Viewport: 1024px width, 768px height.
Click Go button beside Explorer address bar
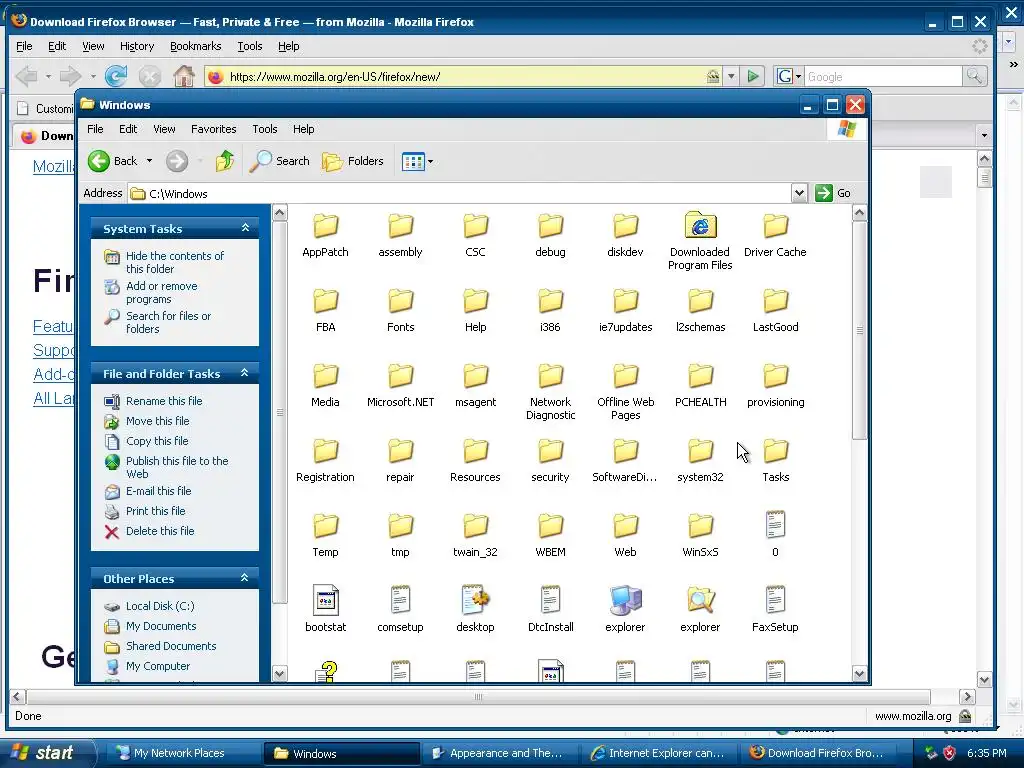tap(833, 193)
